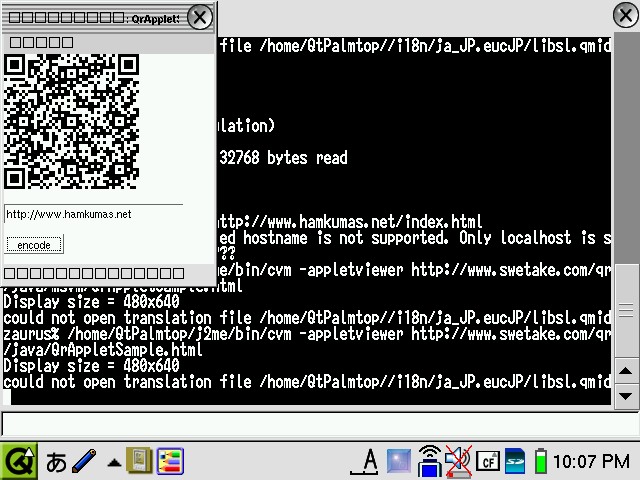Open the QrApplet menu labeled with squares
Image resolution: width=640 pixels, height=480 pixels.
[41, 42]
